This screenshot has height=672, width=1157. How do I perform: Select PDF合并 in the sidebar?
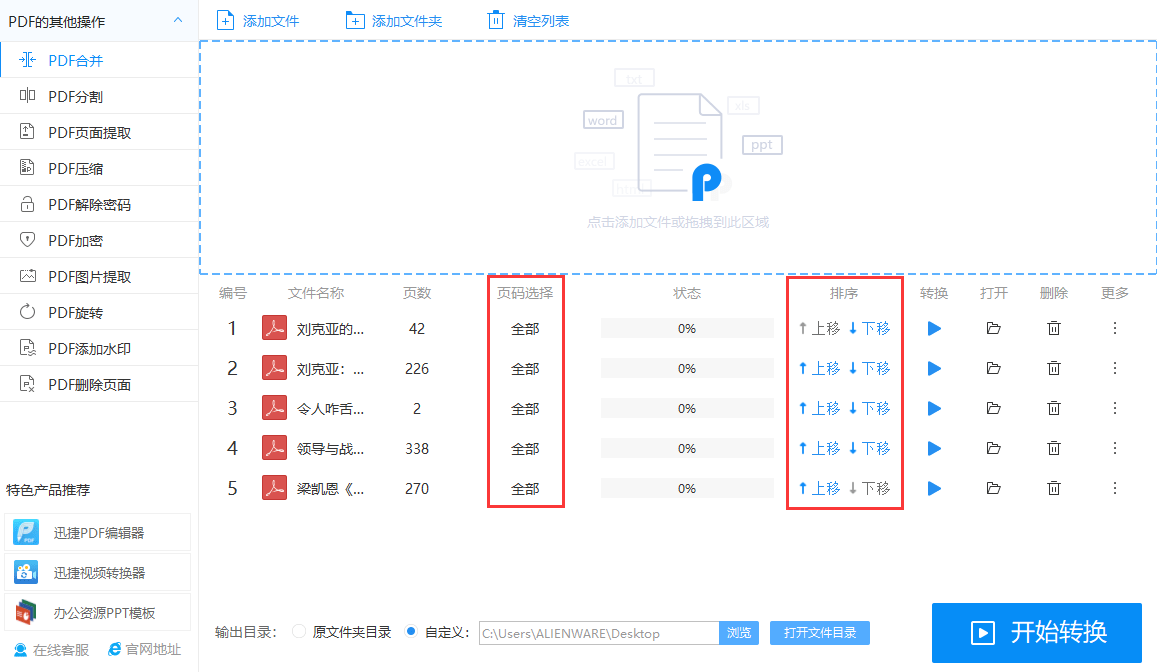click(99, 60)
